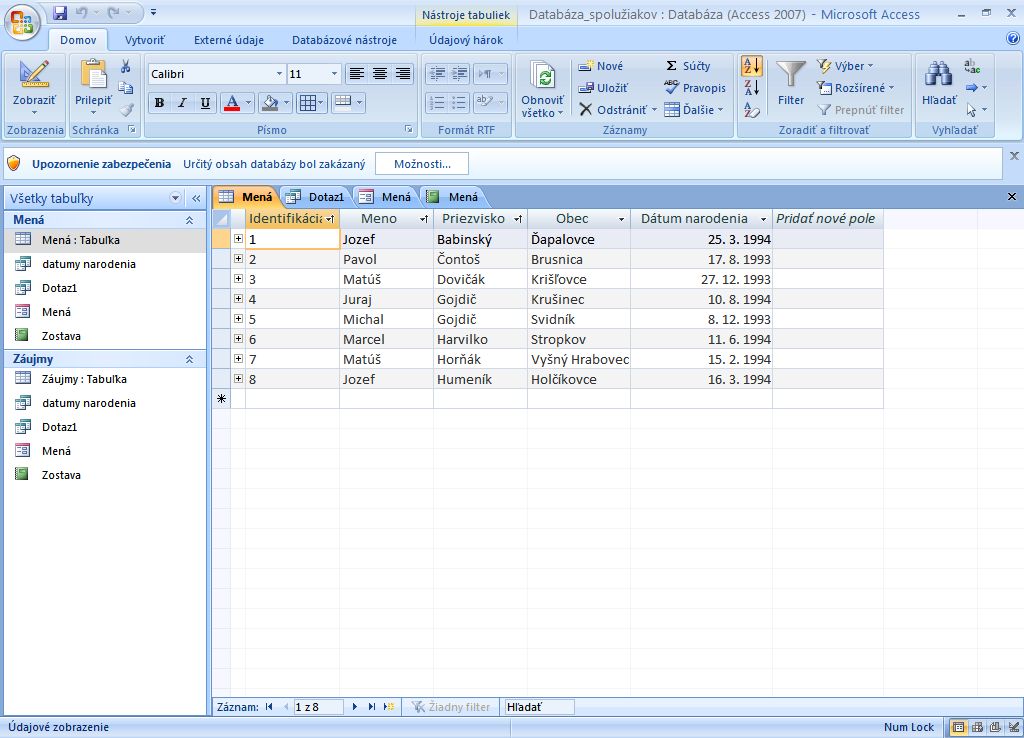Align text right in ribbon

(x=403, y=74)
